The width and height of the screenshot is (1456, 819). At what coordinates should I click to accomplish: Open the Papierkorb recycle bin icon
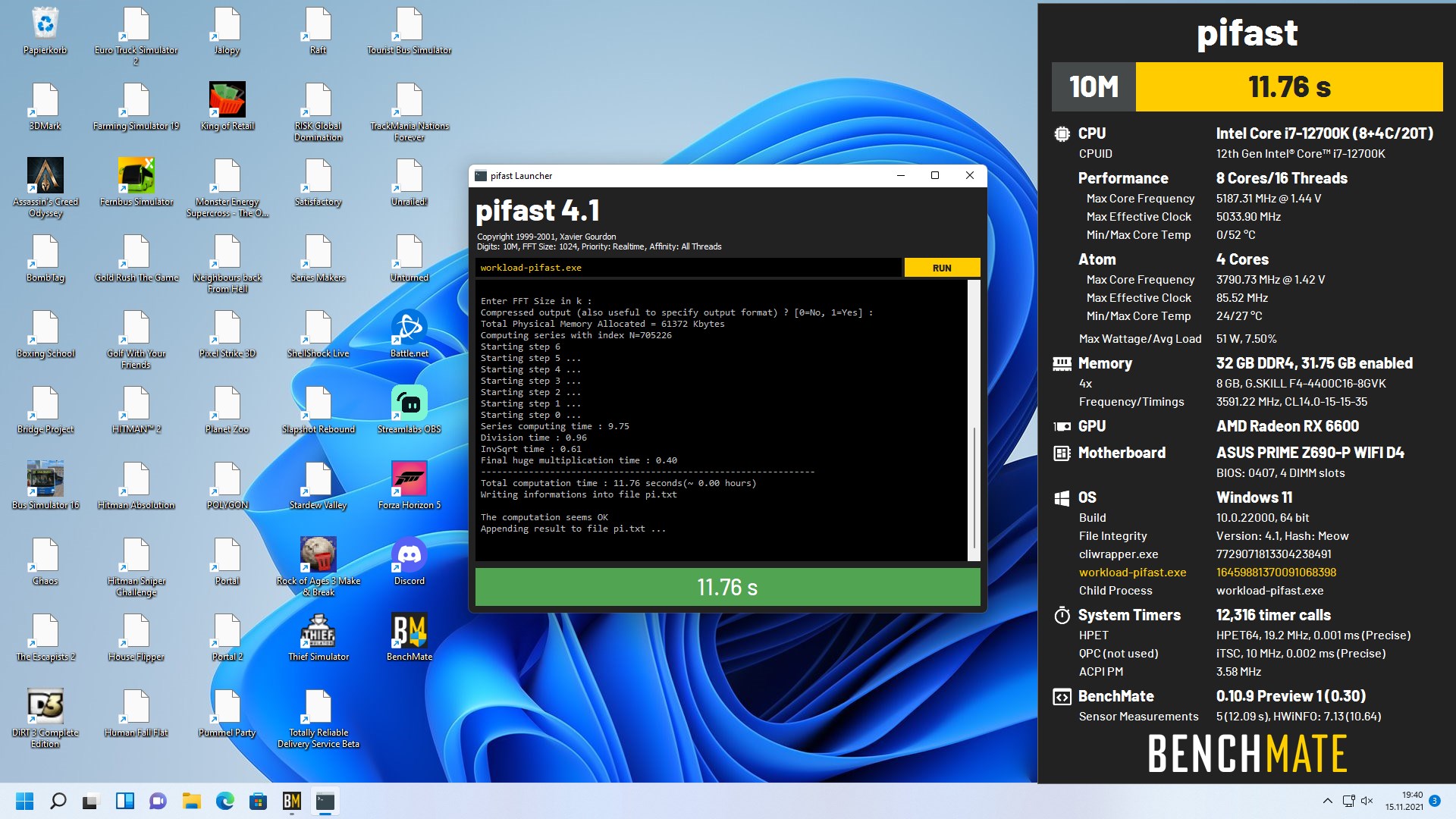point(45,31)
